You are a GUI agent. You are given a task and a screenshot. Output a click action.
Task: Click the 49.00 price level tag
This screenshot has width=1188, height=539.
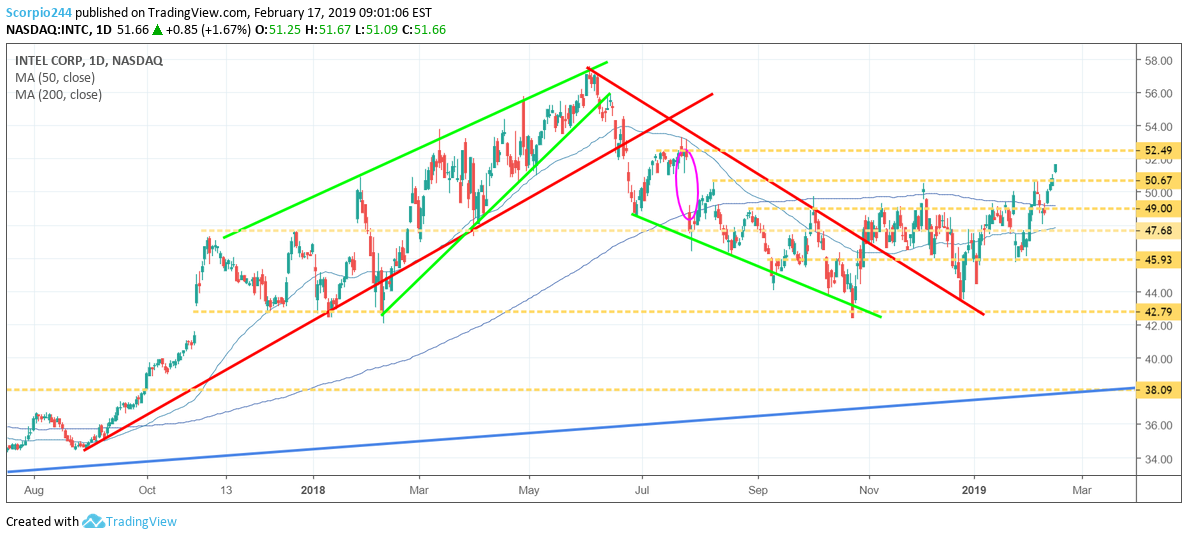click(x=1160, y=208)
